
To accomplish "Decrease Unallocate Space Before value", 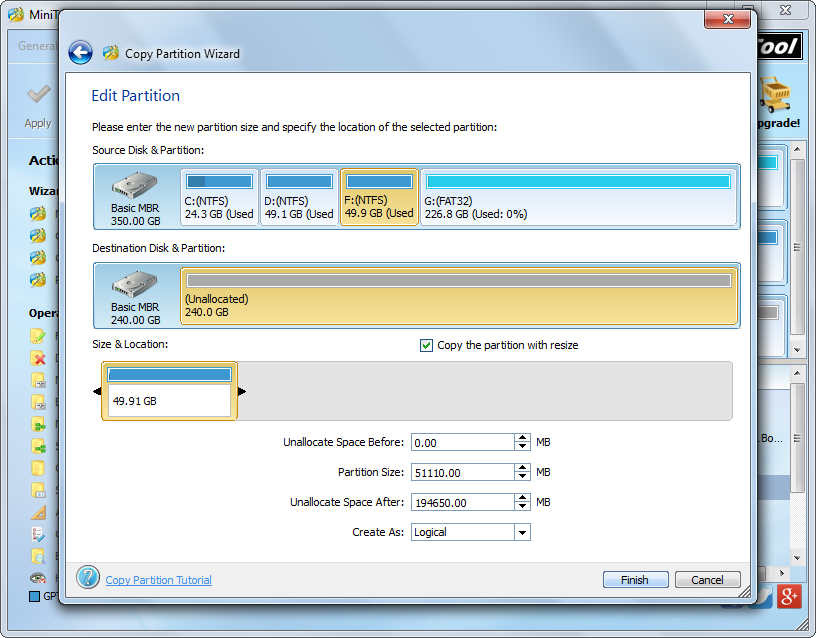I will coord(522,446).
